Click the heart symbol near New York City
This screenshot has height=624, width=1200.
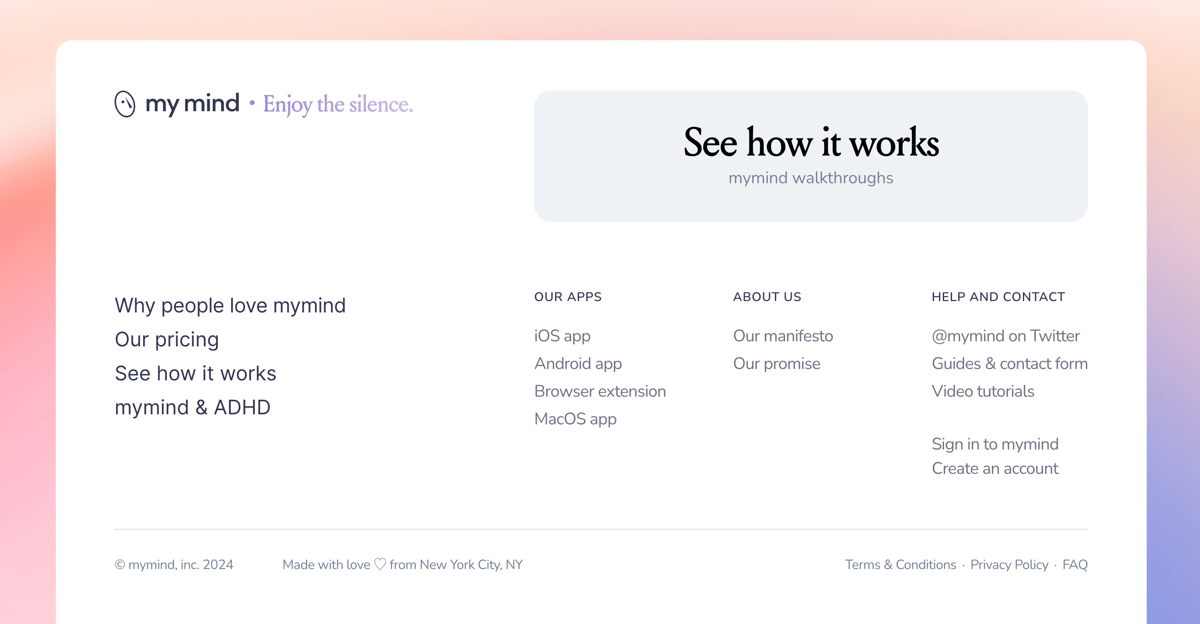point(378,563)
